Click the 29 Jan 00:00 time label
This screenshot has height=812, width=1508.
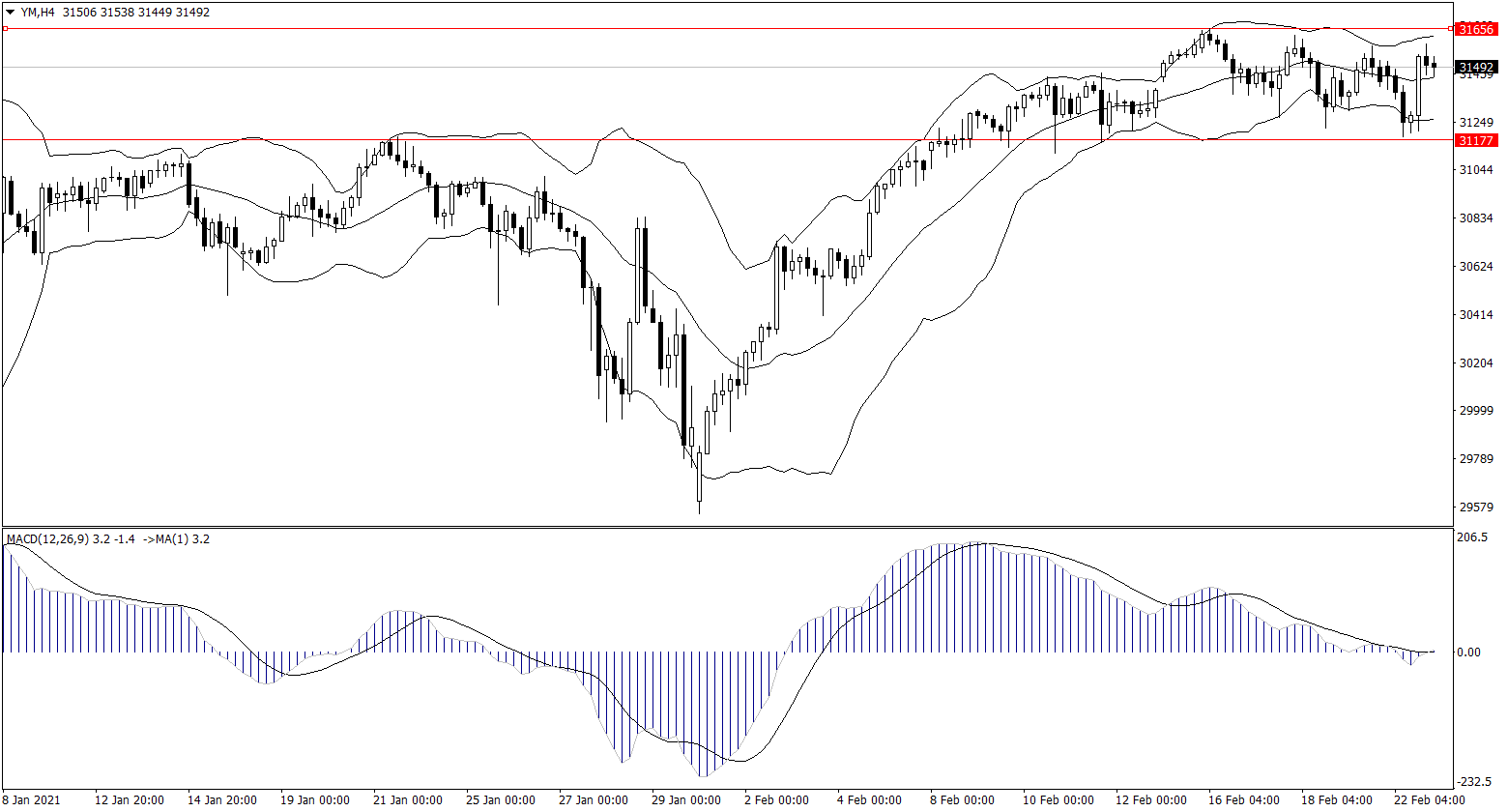(685, 799)
